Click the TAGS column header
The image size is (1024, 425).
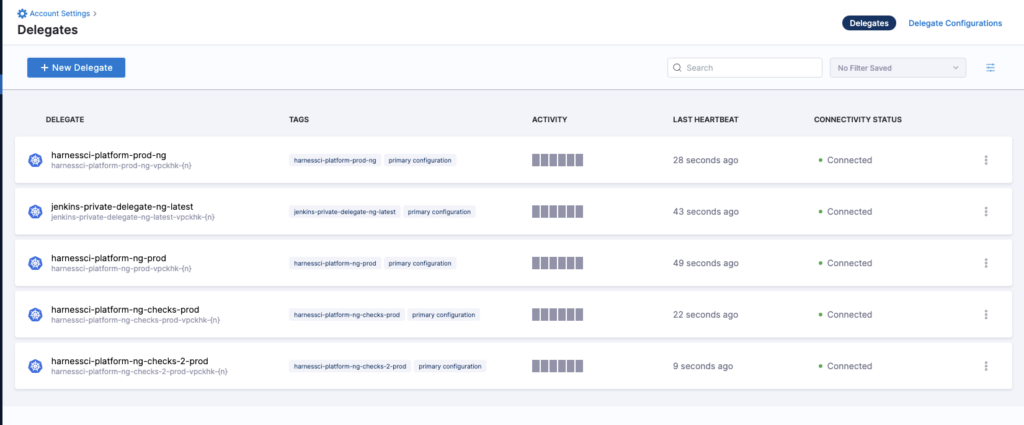(299, 119)
